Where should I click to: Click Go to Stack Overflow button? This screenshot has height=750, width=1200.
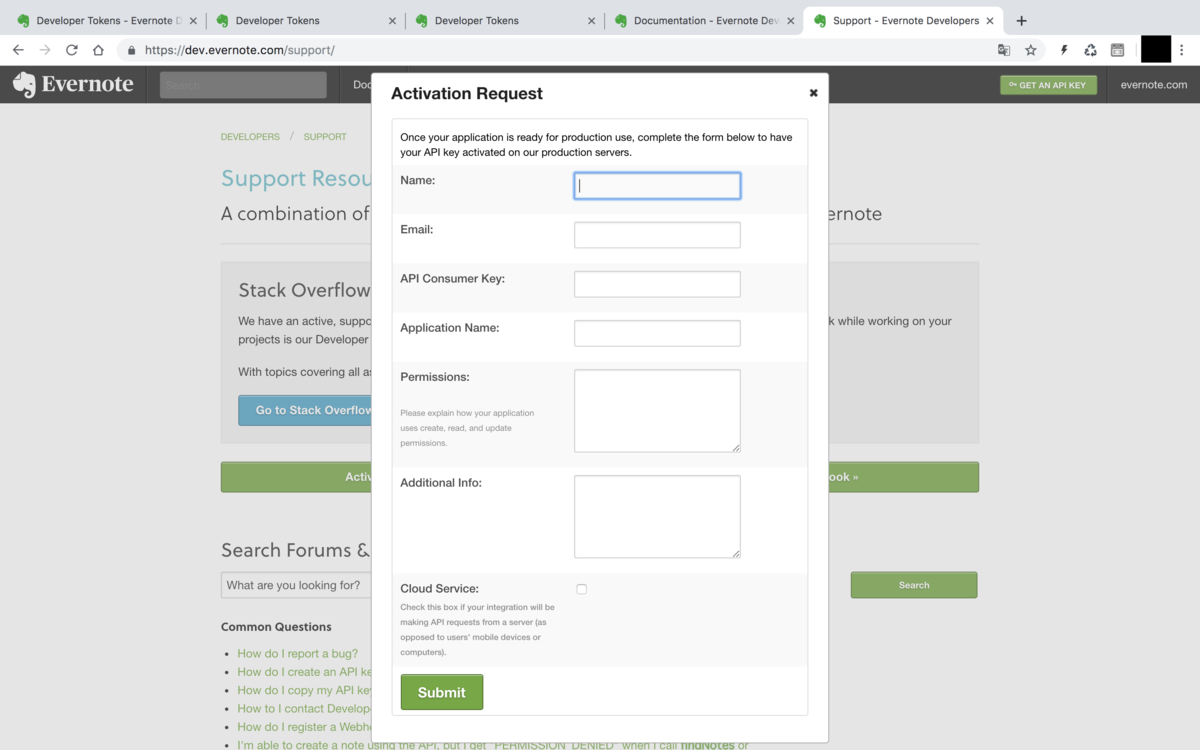305,410
